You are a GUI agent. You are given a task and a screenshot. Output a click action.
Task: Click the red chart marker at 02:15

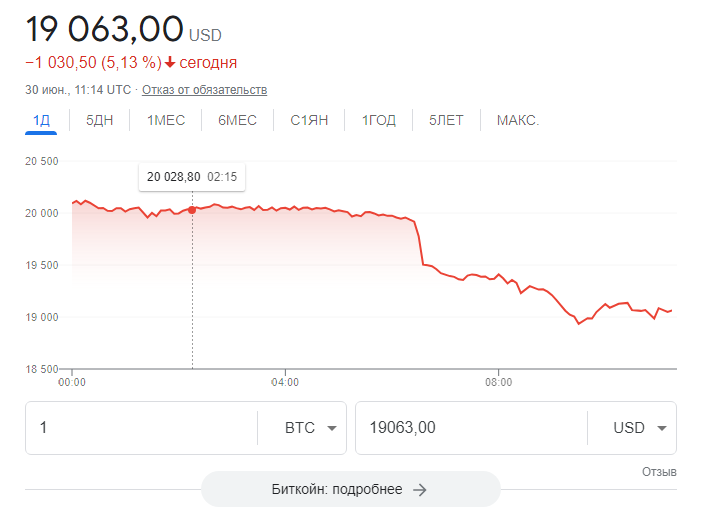[x=192, y=210]
